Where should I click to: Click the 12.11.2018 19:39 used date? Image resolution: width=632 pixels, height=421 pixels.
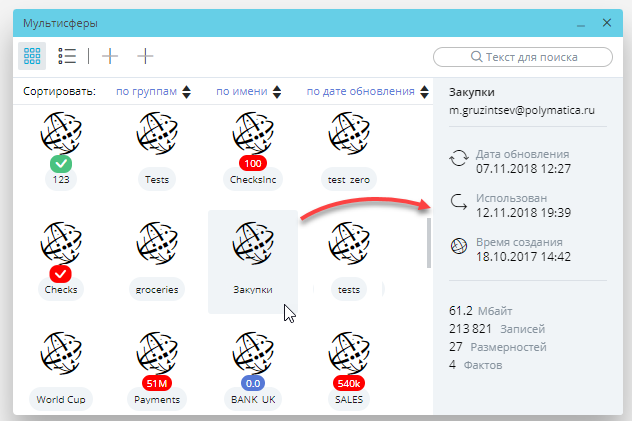523,212
